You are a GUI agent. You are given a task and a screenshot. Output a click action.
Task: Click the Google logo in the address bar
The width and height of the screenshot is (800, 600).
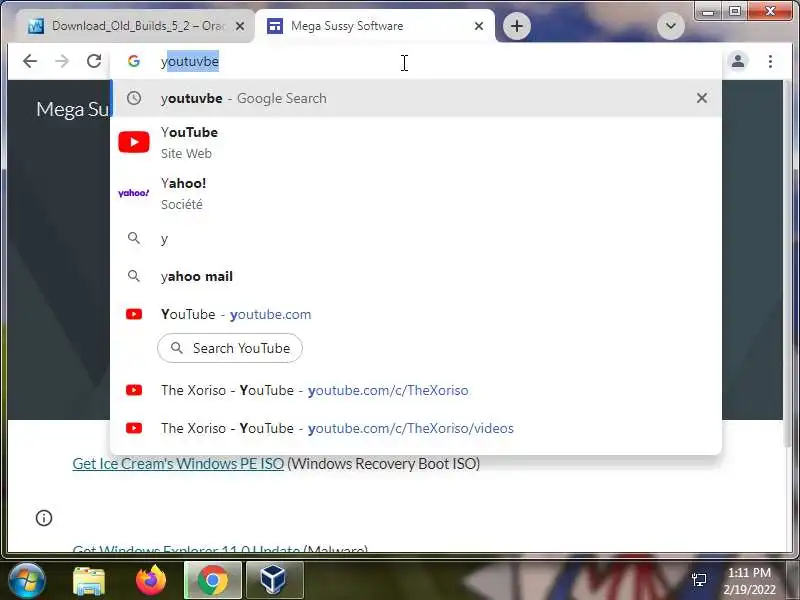point(134,61)
